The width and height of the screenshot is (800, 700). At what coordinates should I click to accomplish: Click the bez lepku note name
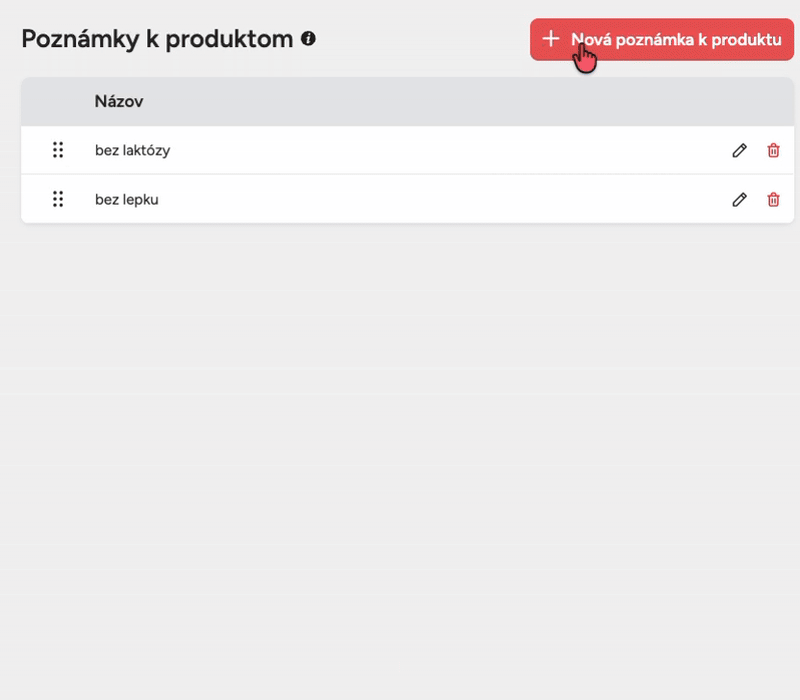[127, 199]
